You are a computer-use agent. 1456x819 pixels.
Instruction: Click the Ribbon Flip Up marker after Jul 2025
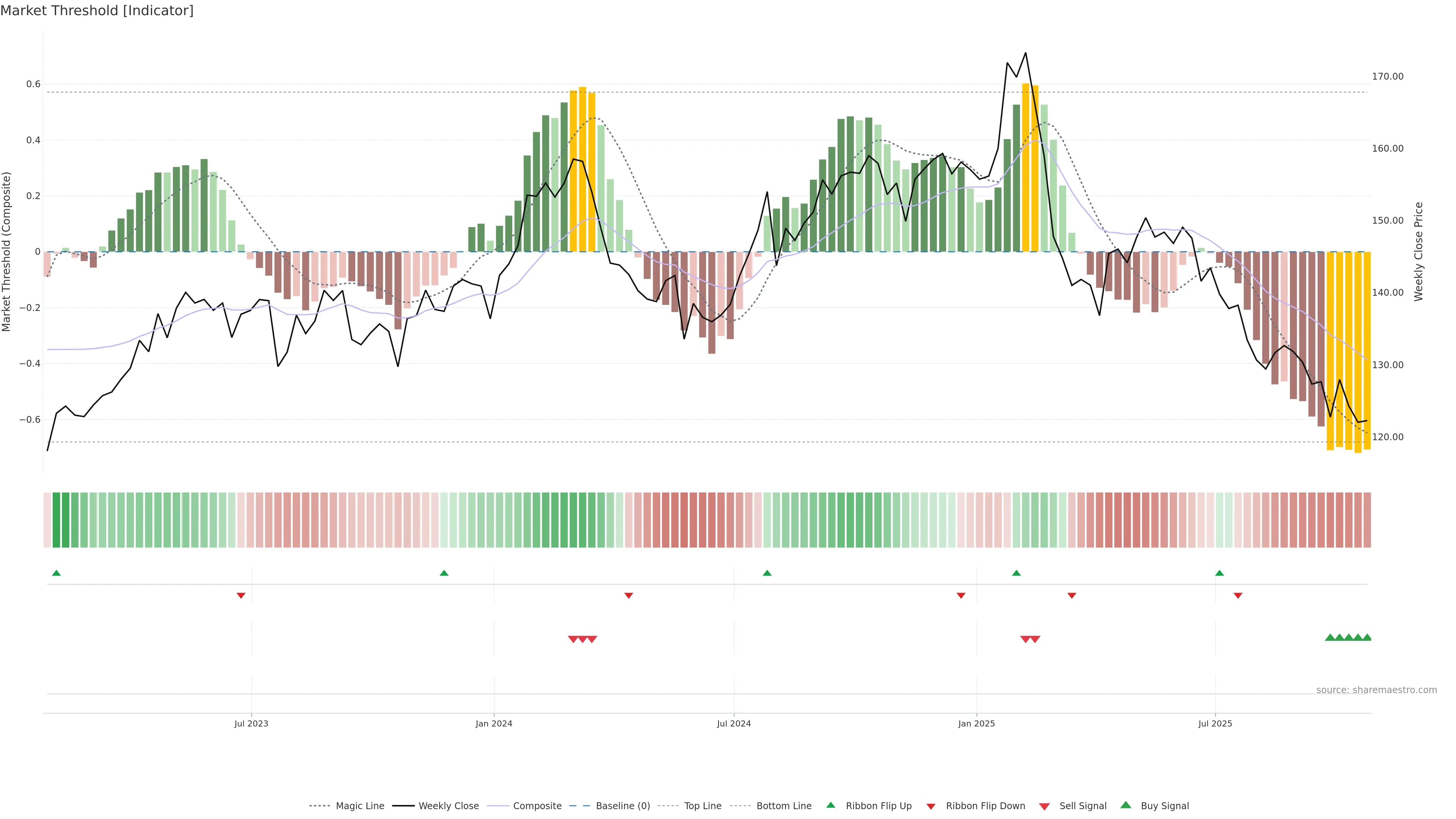pyautogui.click(x=1219, y=573)
